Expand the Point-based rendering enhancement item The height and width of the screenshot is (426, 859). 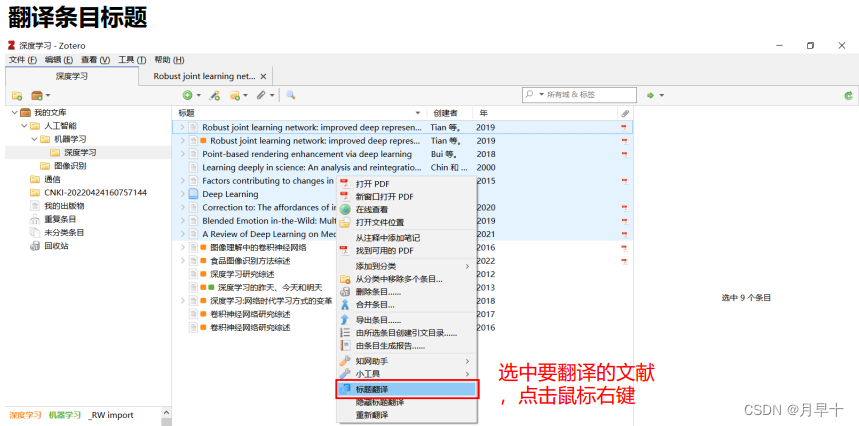182,154
